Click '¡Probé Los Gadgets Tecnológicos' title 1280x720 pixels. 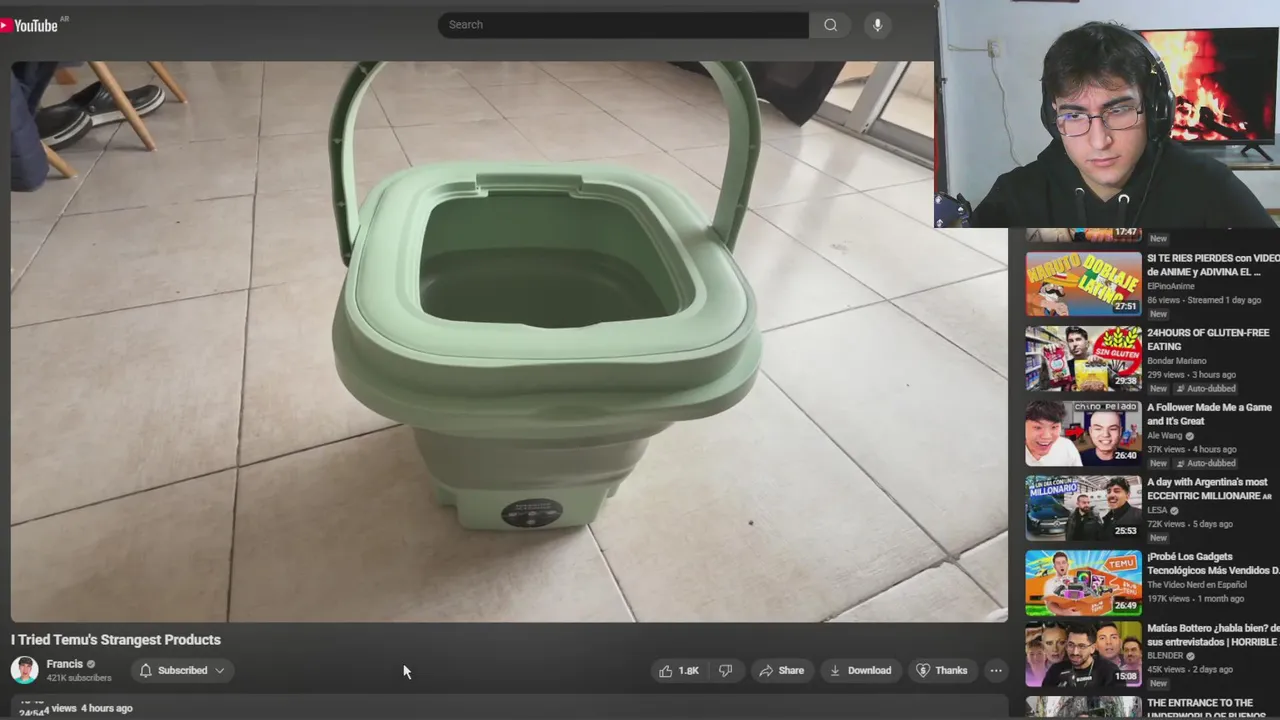[x=1213, y=563]
